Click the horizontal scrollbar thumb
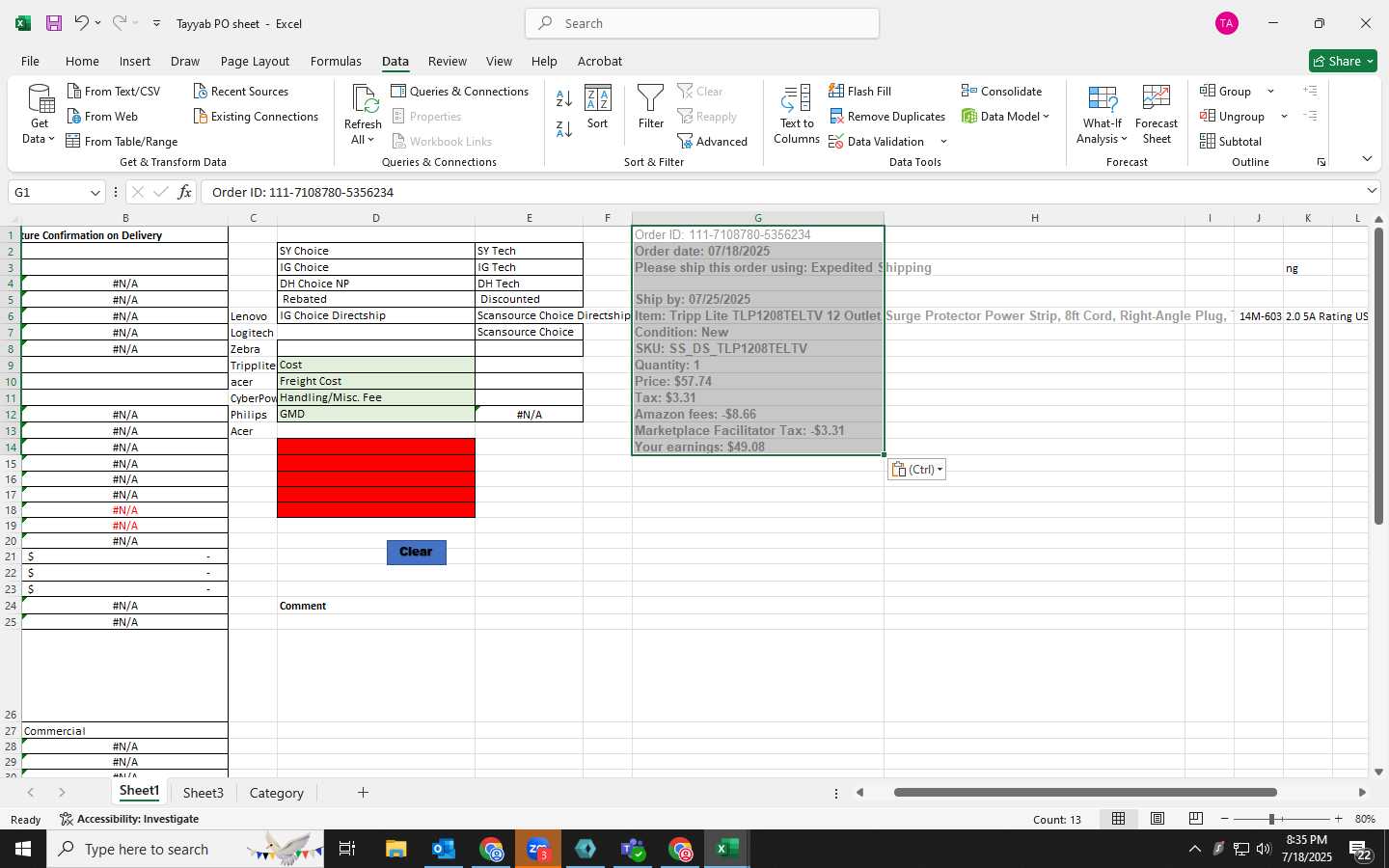The width and height of the screenshot is (1389, 868). click(1085, 793)
